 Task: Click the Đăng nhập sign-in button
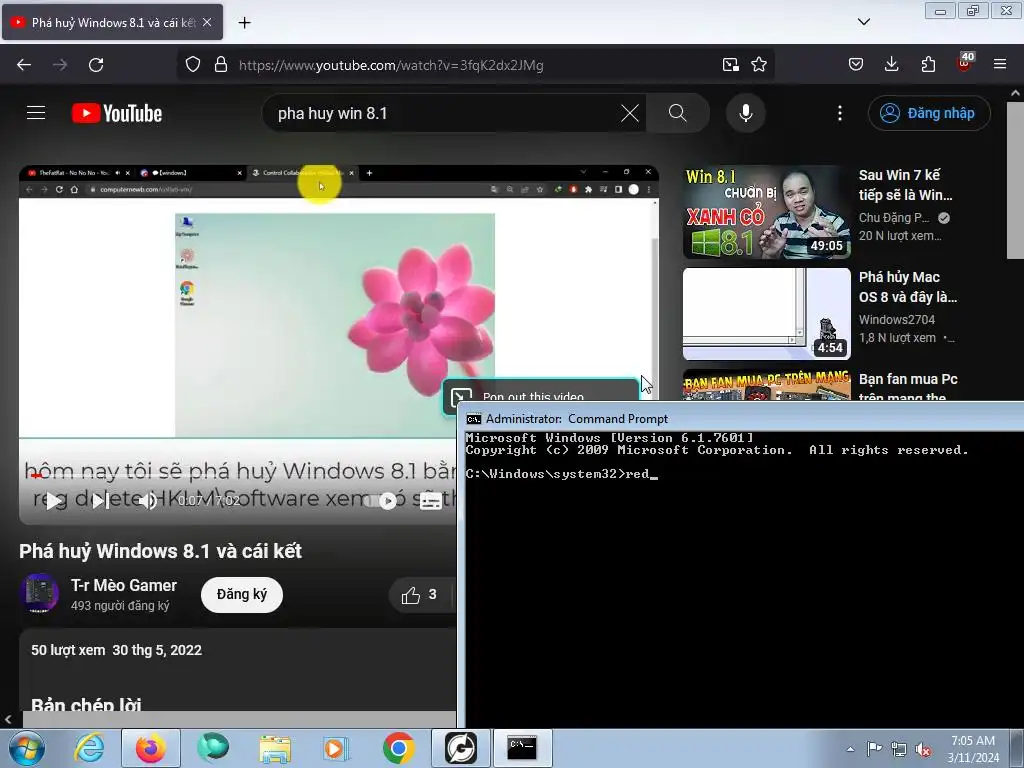click(929, 113)
